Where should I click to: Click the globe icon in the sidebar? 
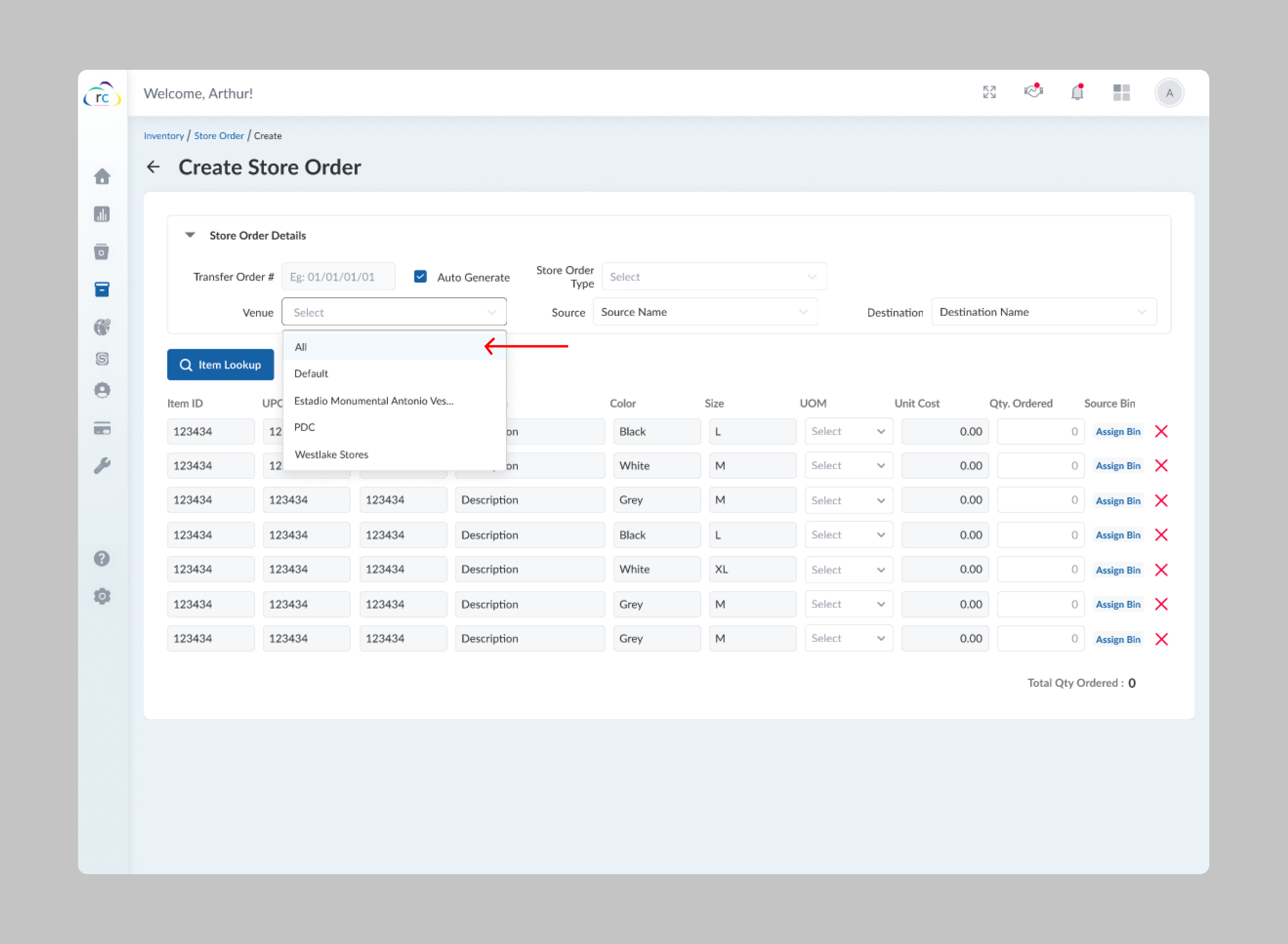pos(102,327)
